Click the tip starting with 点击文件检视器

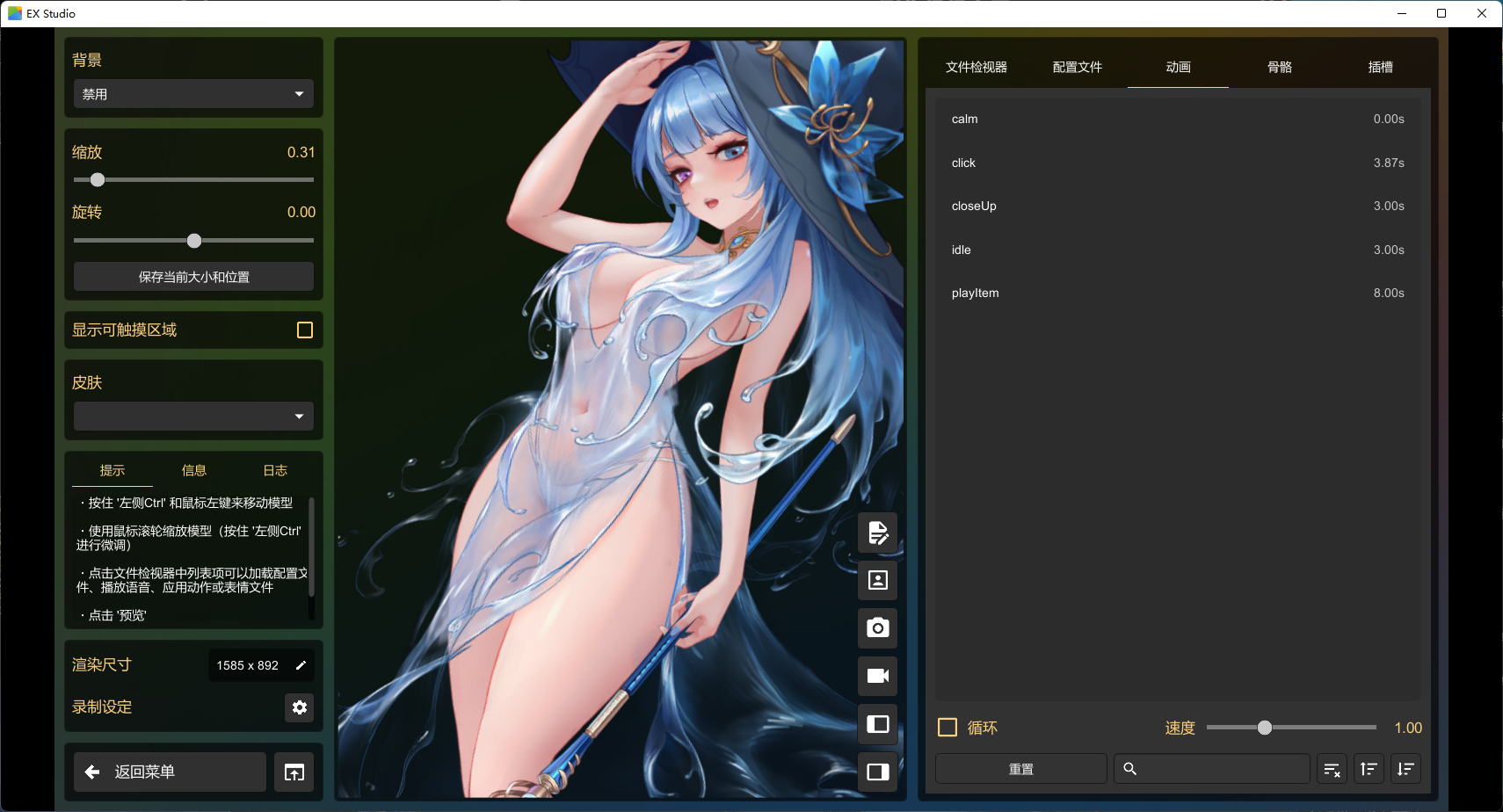coord(192,581)
